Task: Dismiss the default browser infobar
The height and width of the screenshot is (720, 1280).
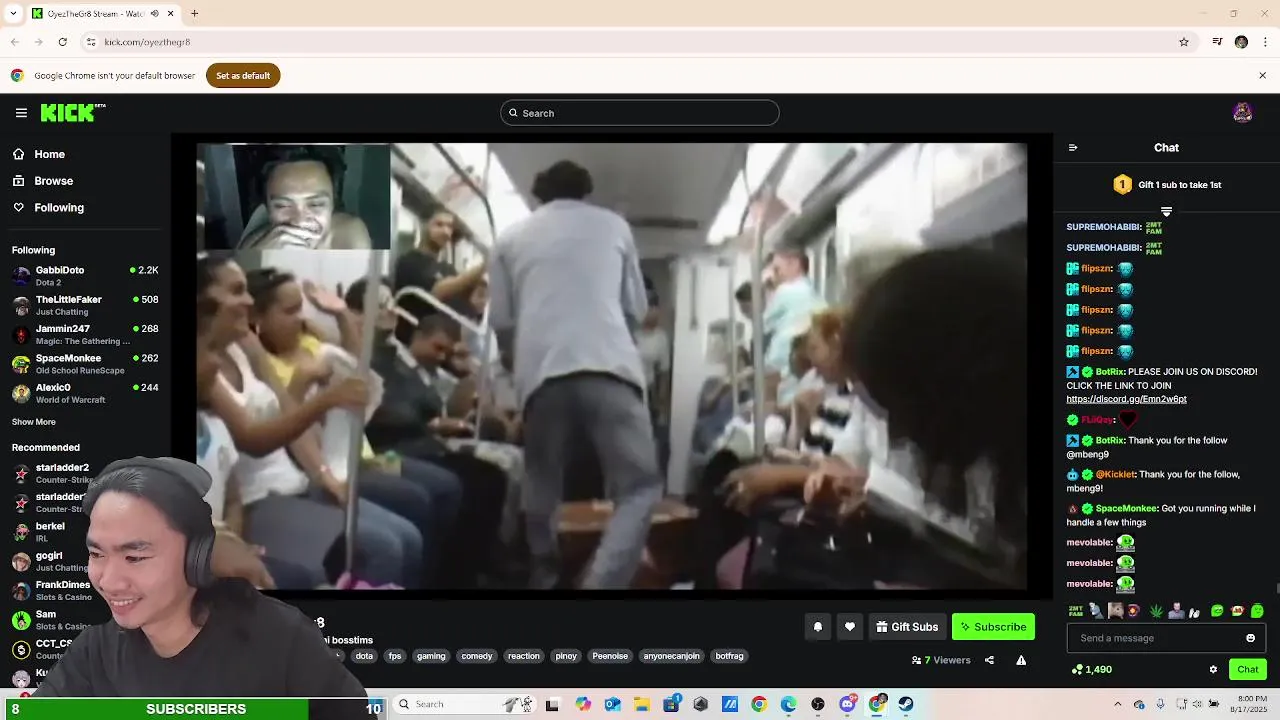Action: [x=1262, y=76]
